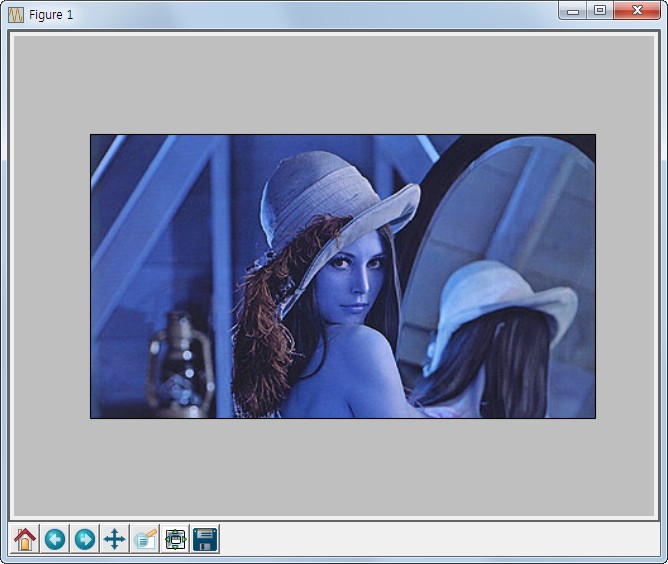Activate the Pan axes tool

(115, 539)
